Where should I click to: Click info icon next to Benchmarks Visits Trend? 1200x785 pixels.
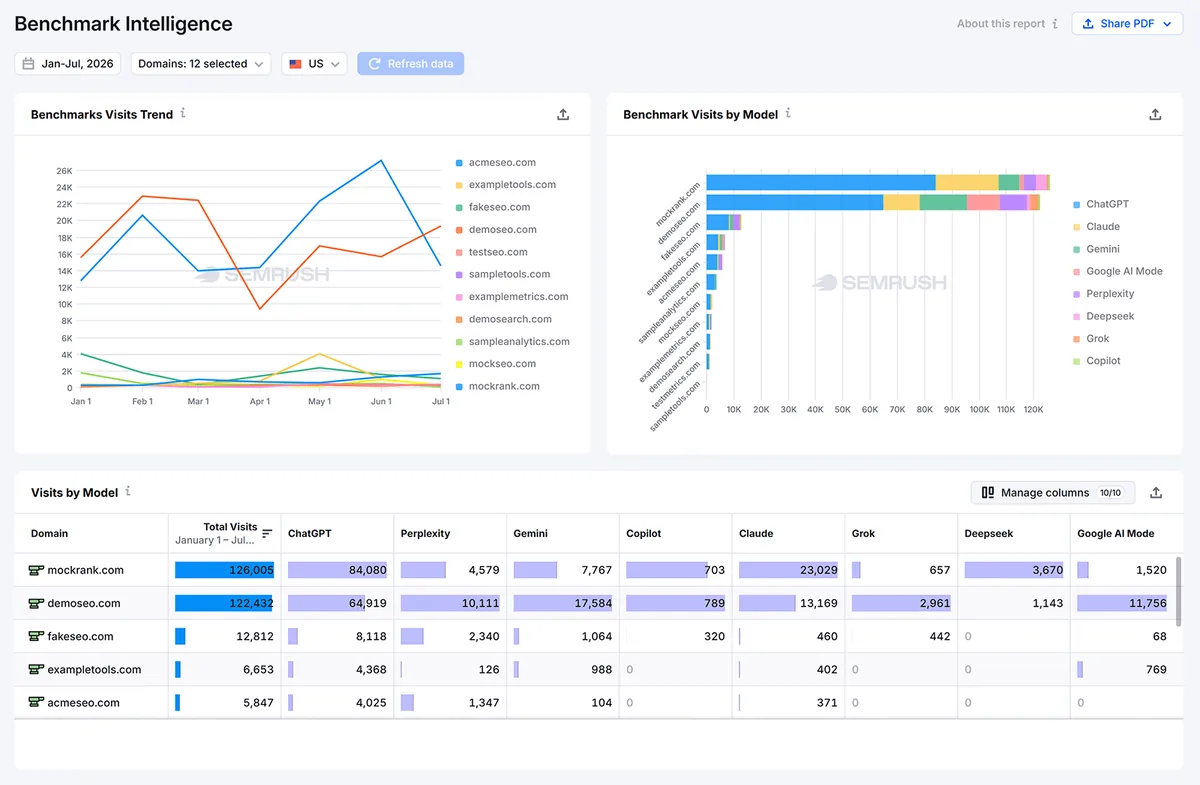pyautogui.click(x=183, y=114)
